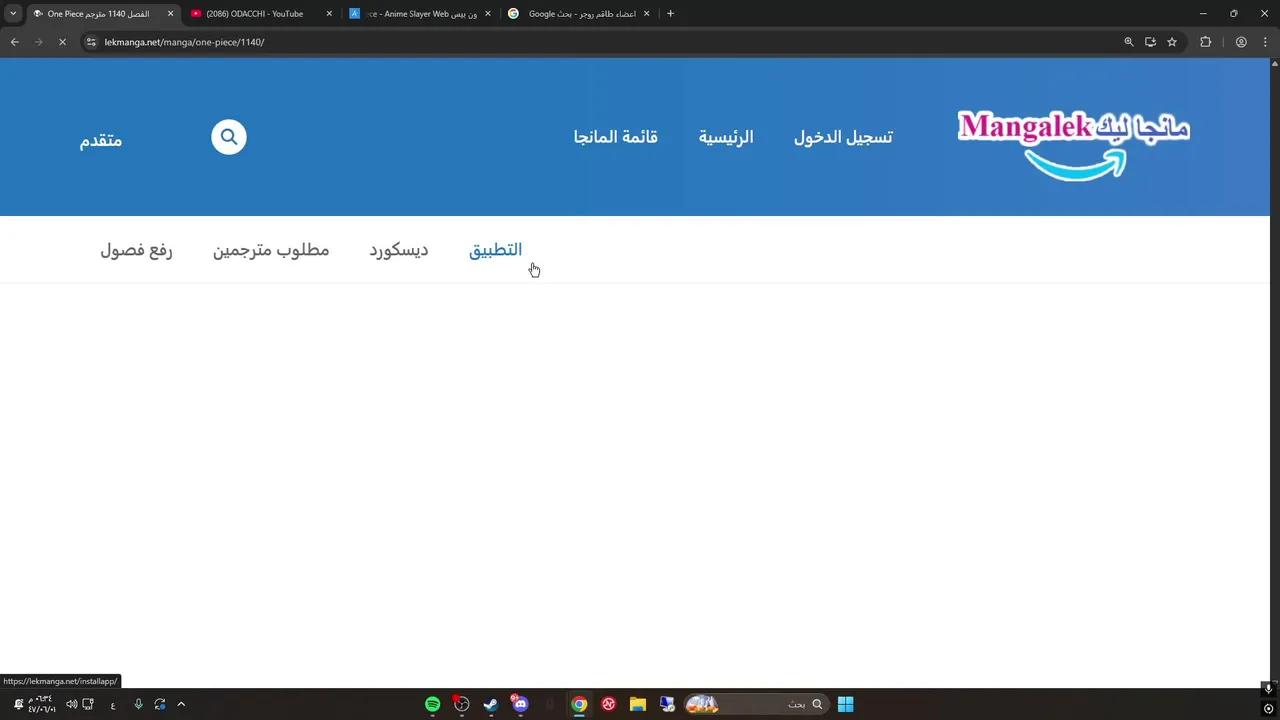
Task: Switch to the Anime Slayer Web tab
Action: [420, 14]
